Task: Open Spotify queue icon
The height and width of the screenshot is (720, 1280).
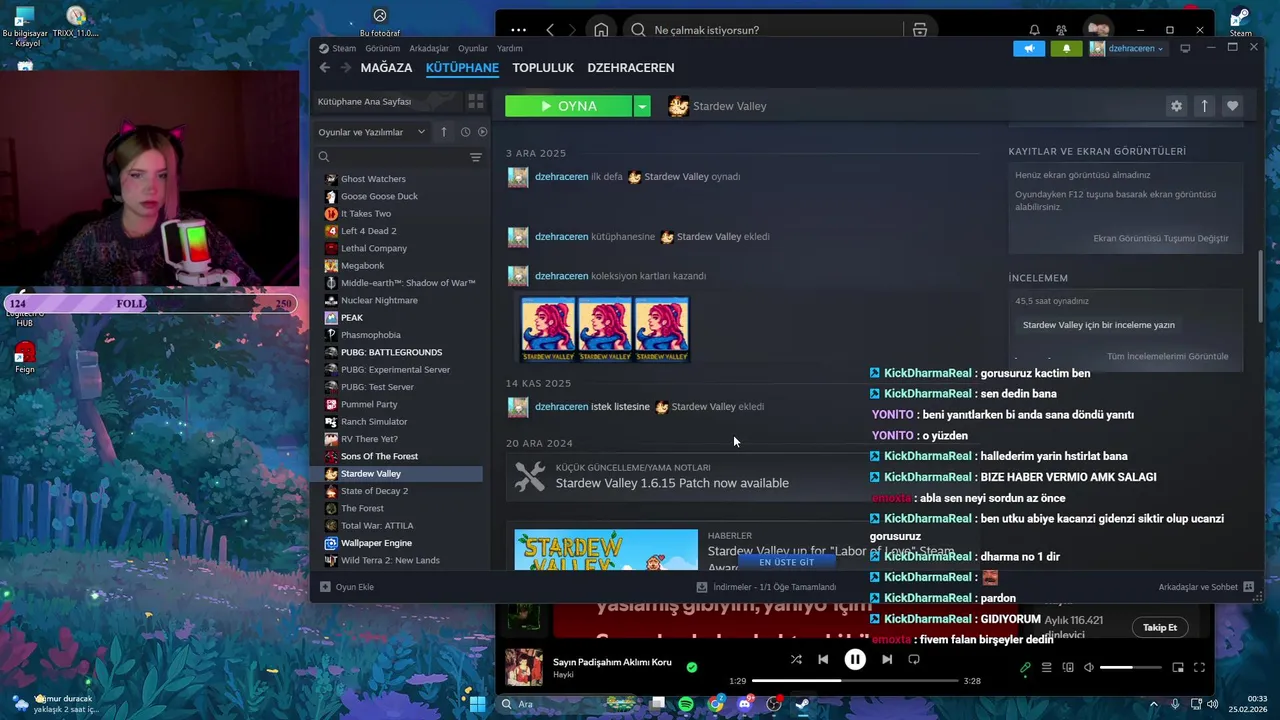Action: pos(1047,668)
